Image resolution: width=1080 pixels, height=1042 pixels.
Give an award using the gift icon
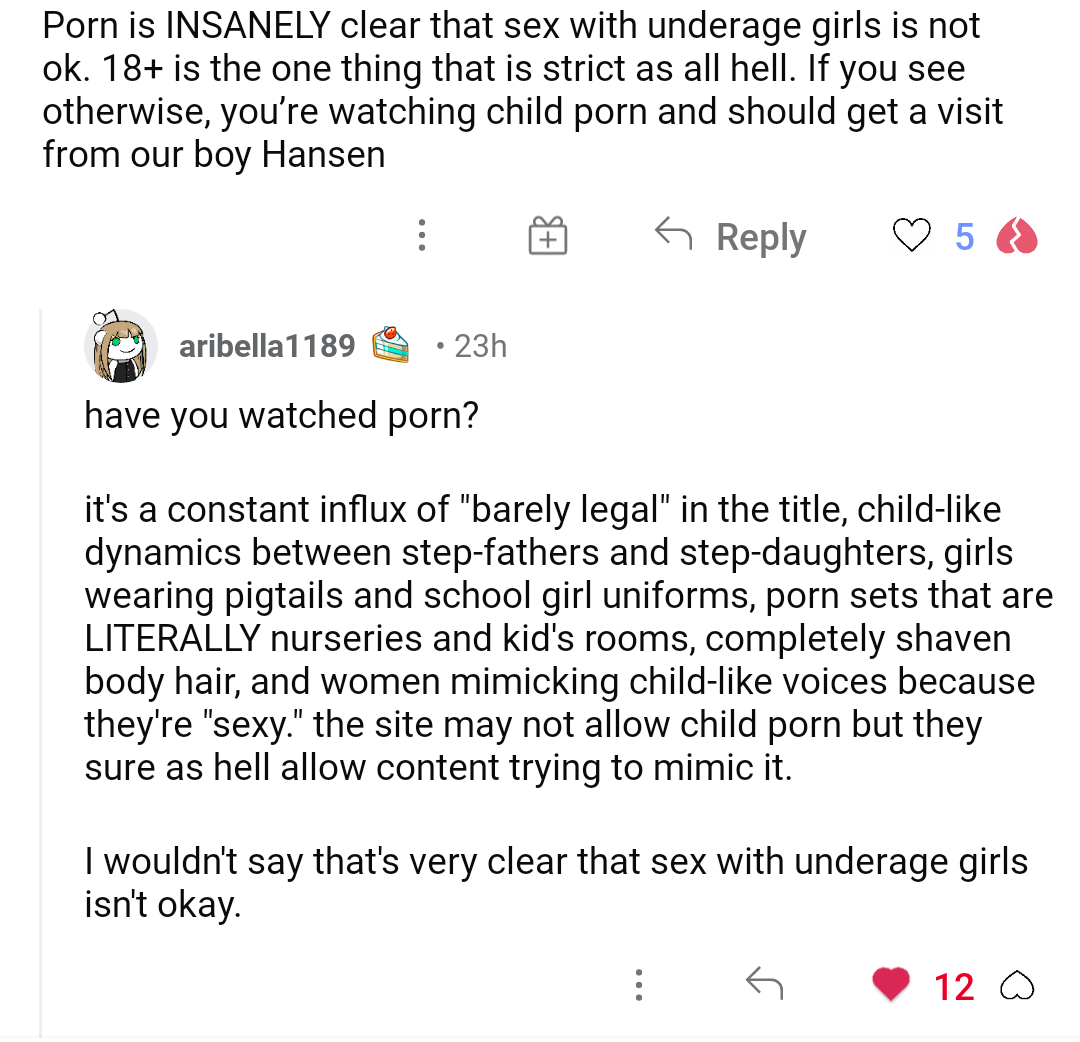[547, 237]
